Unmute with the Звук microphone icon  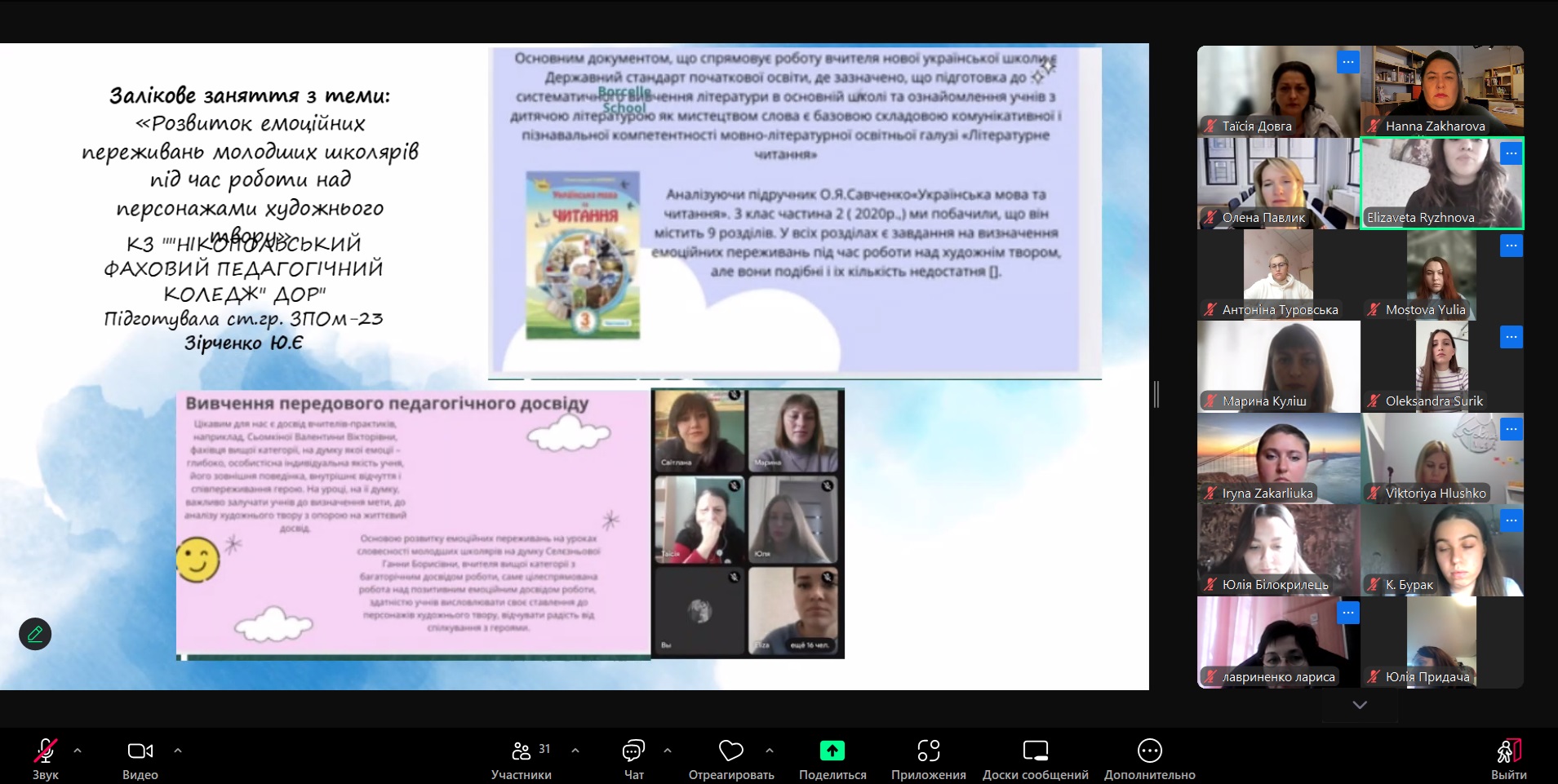[45, 750]
